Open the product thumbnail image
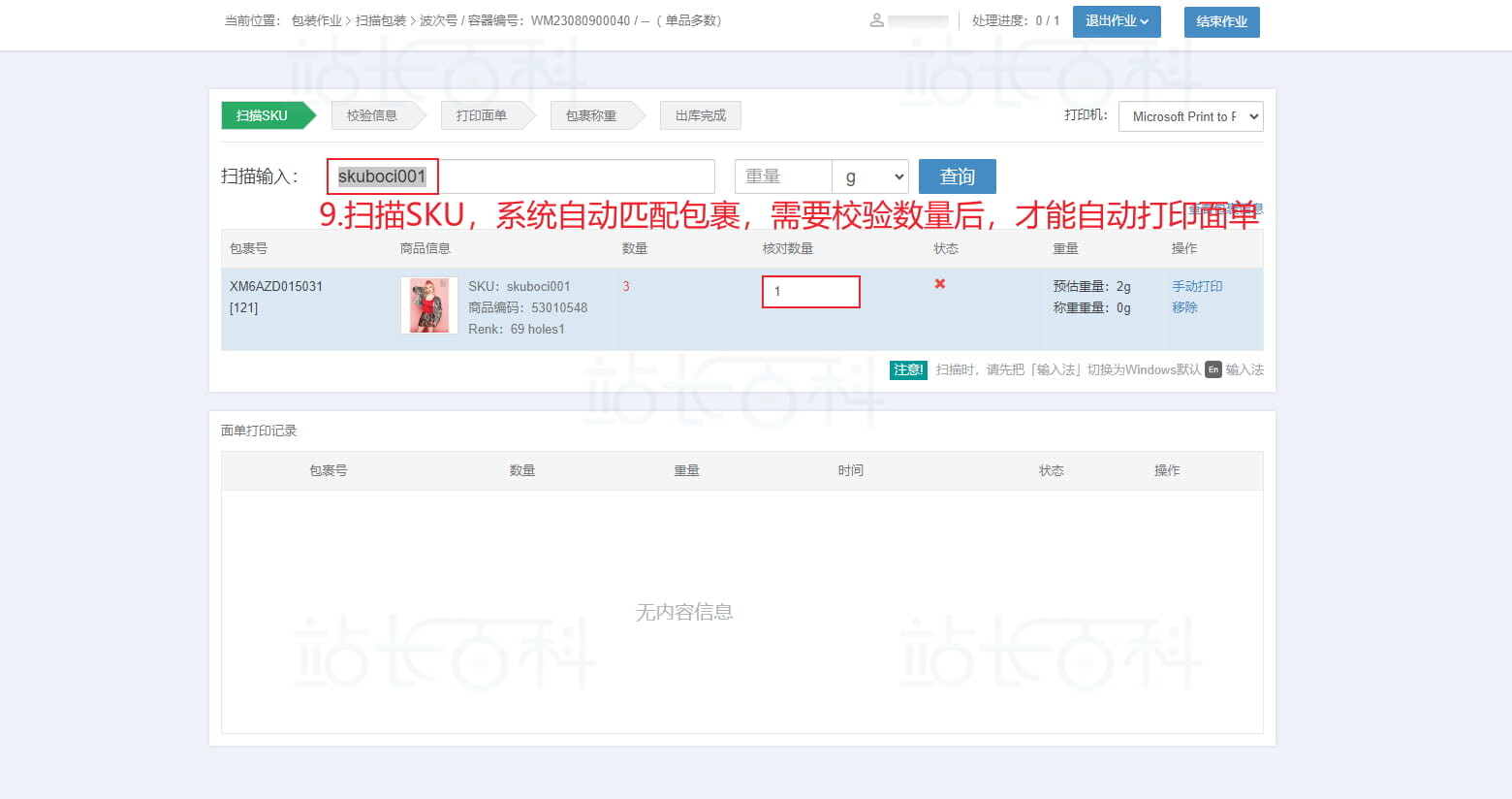Viewport: 1512px width, 799px height. pyautogui.click(x=428, y=305)
